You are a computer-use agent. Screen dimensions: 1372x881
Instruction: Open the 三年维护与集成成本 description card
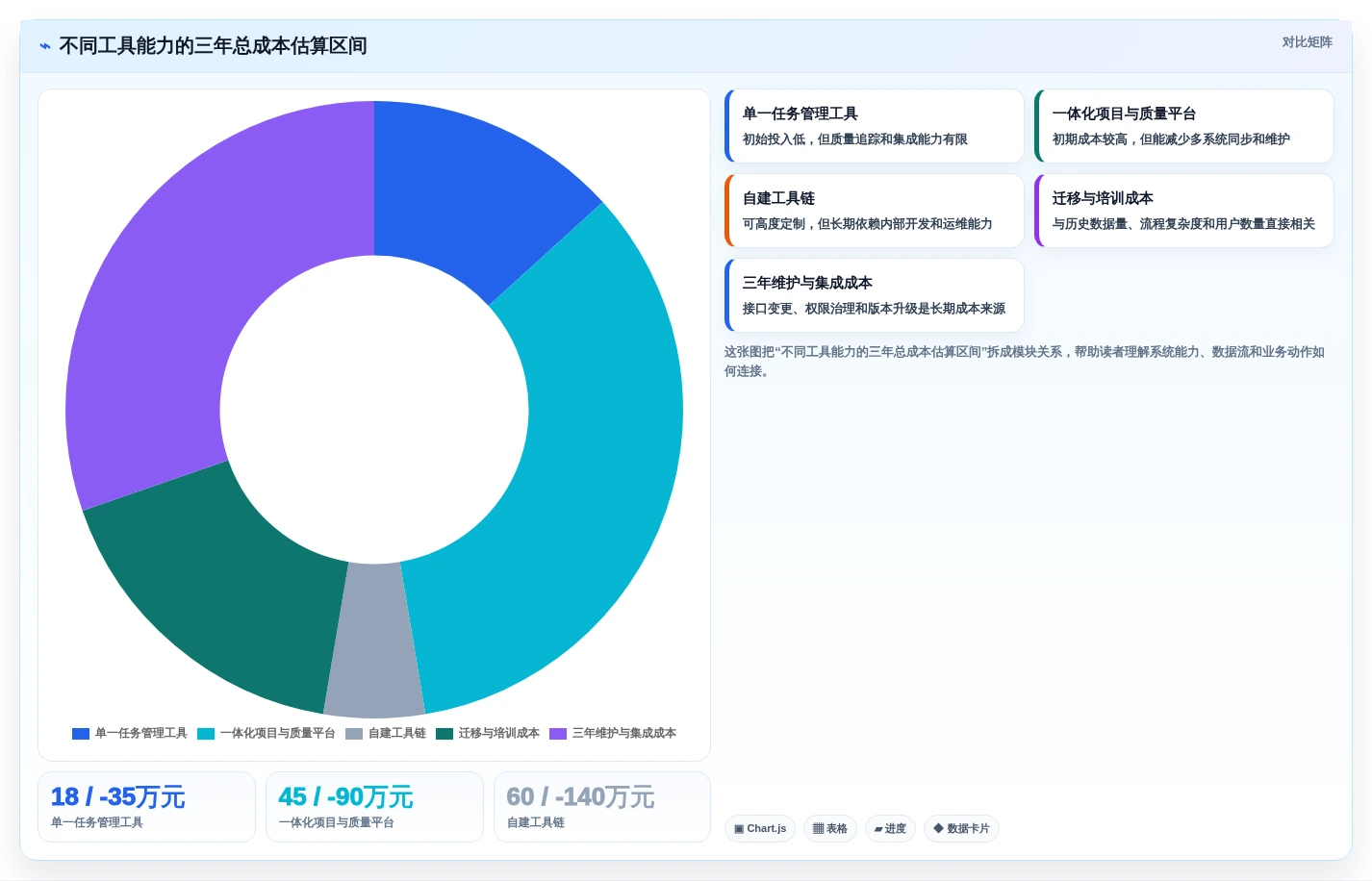click(x=874, y=295)
